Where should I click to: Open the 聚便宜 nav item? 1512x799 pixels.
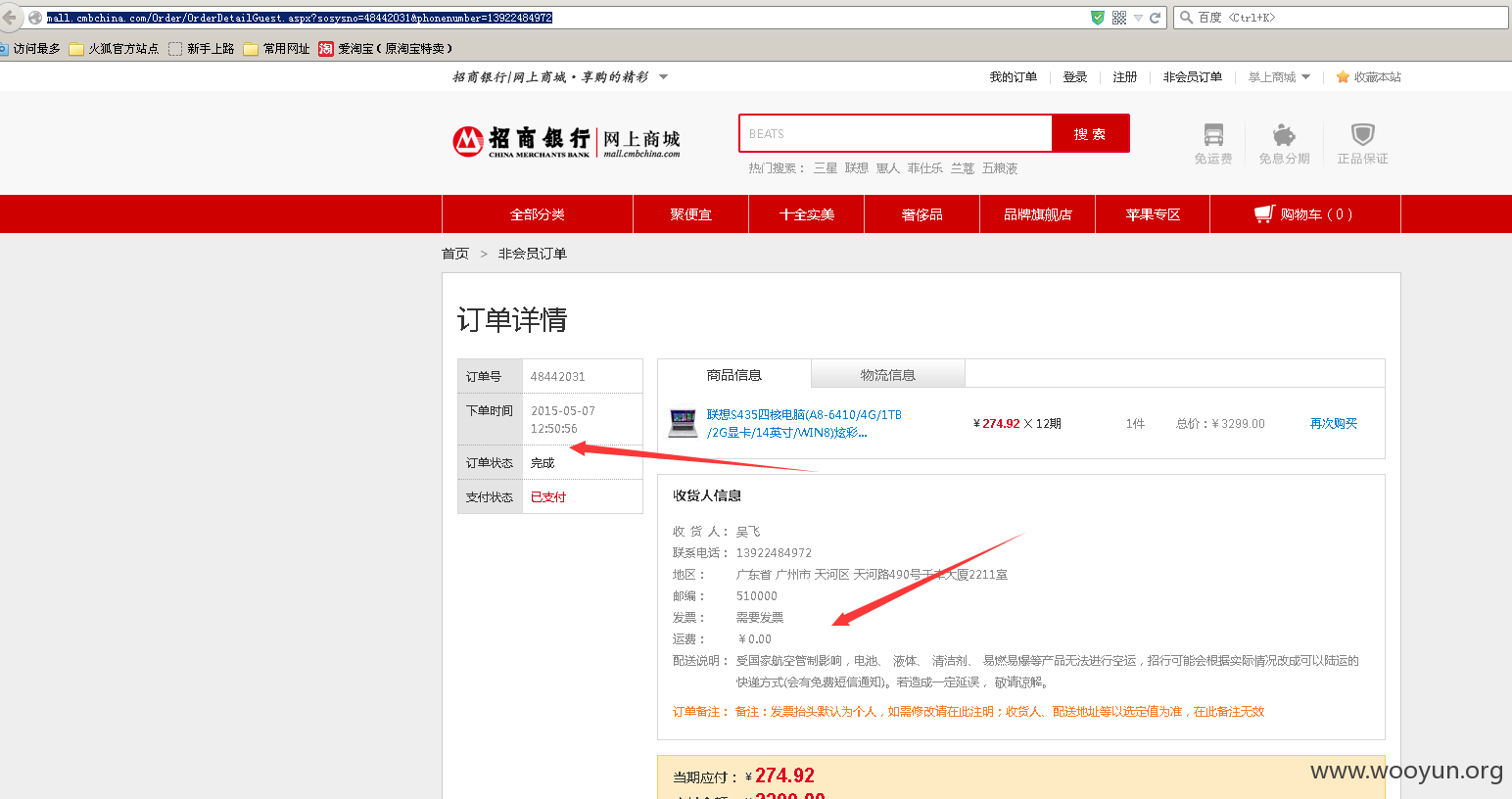[x=690, y=214]
